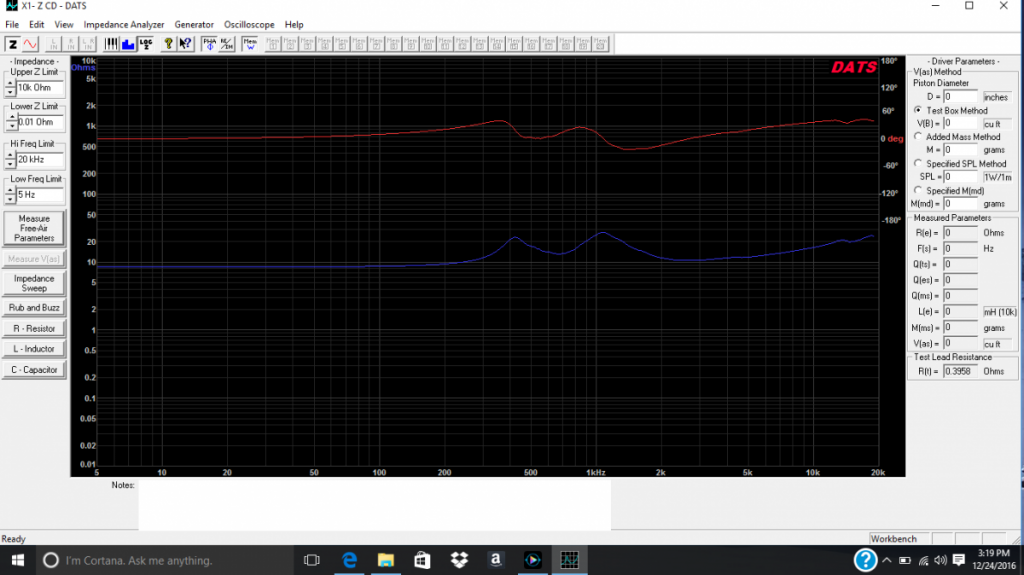Screen dimensions: 1024x575
Task: Open the Dropbox taskbar icon
Action: click(459, 561)
